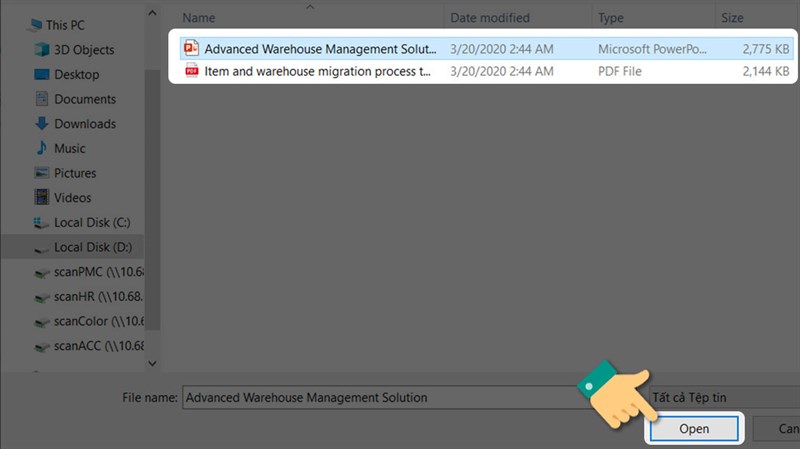Screen dimensions: 800x449
Task: Click the Downloads arrow icon
Action: click(x=41, y=124)
